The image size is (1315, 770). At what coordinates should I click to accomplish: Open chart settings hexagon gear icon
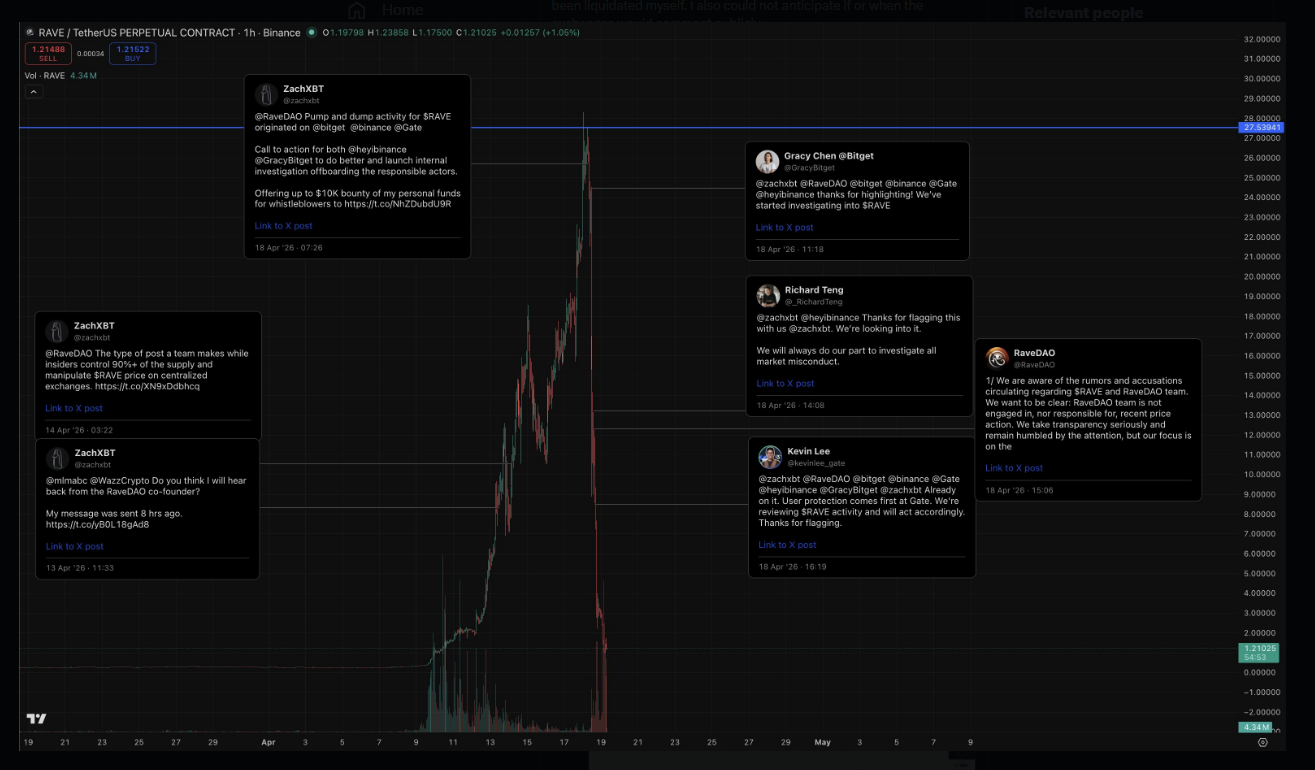[x=1262, y=742]
